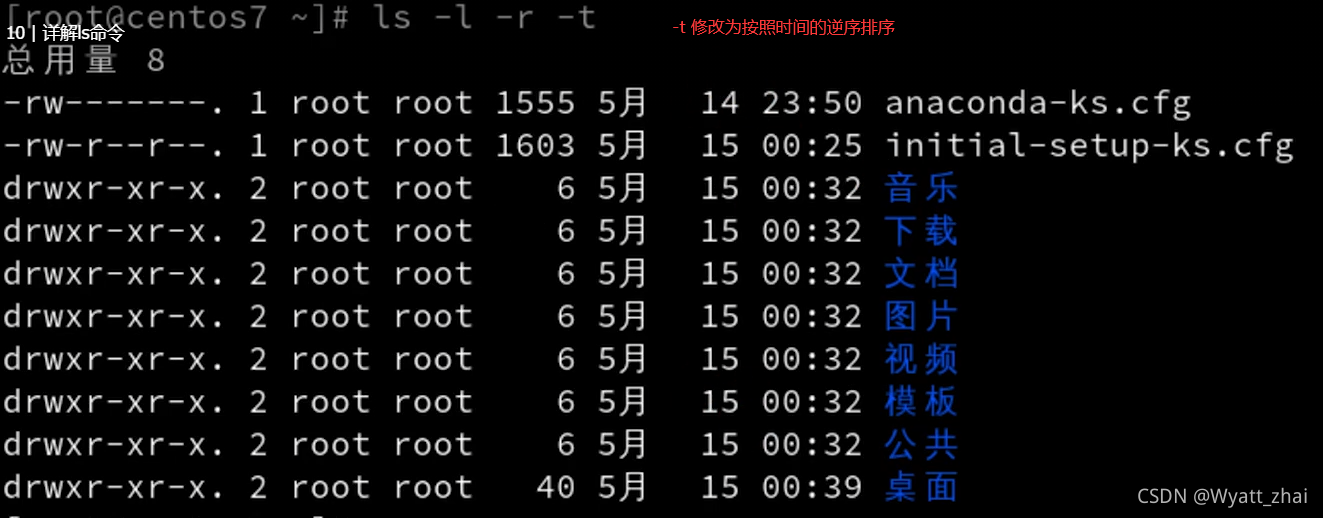The height and width of the screenshot is (518, 1323).
Task: Click size value 40 in 桌面 row
Action: [556, 488]
